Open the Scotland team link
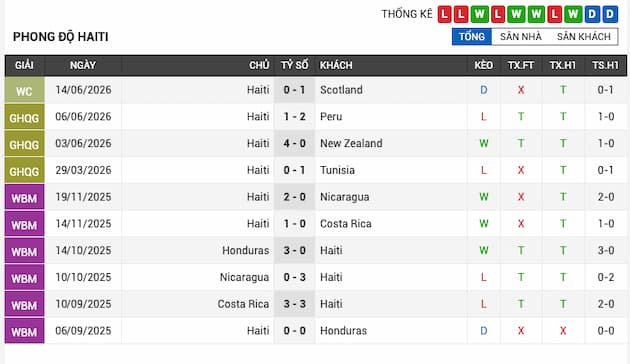Viewport: 630px width, 364px height. (341, 90)
